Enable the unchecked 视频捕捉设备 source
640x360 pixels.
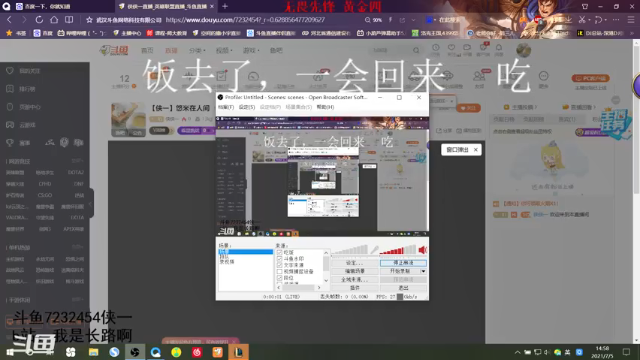click(280, 271)
